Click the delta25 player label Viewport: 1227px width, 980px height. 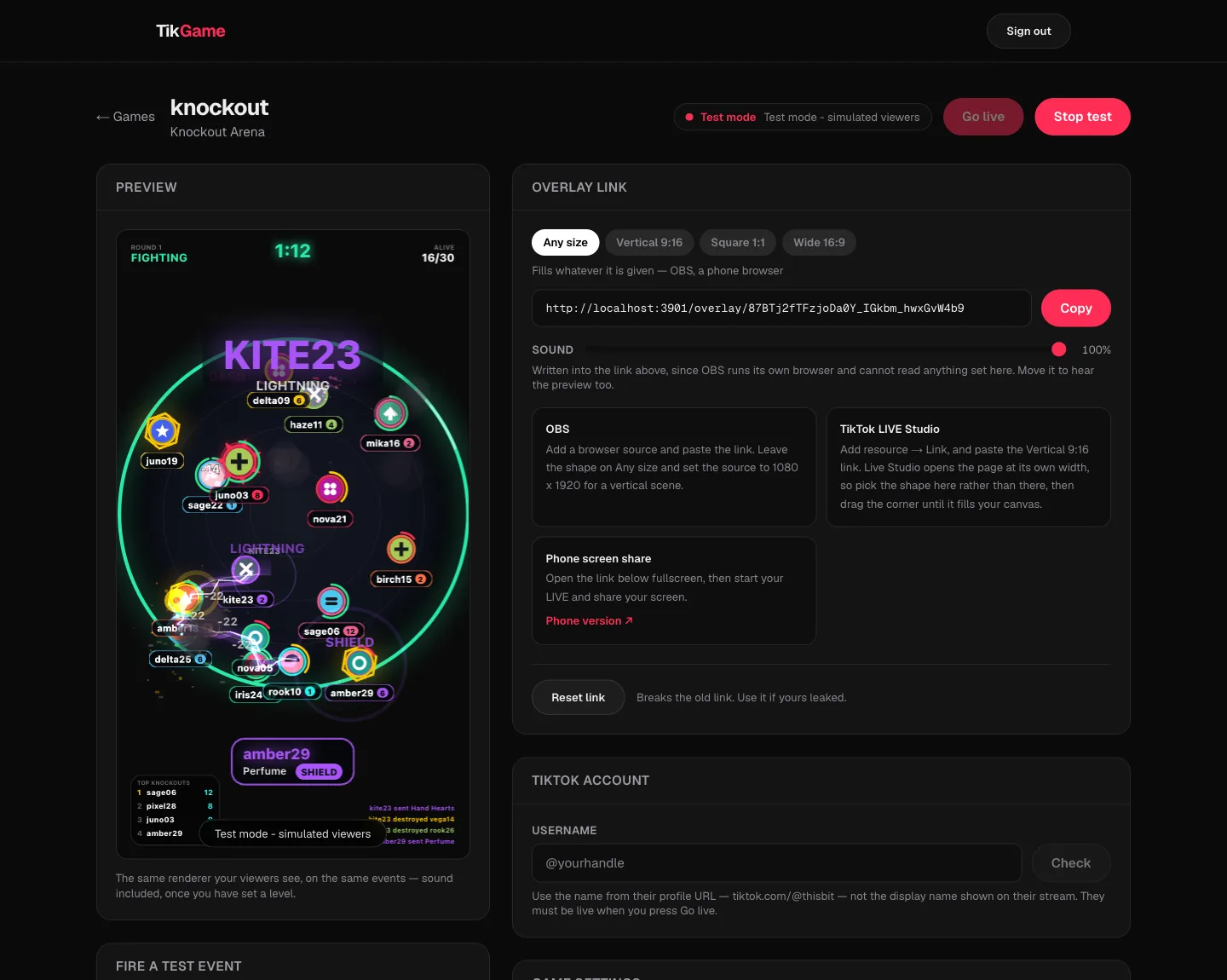[x=181, y=660]
